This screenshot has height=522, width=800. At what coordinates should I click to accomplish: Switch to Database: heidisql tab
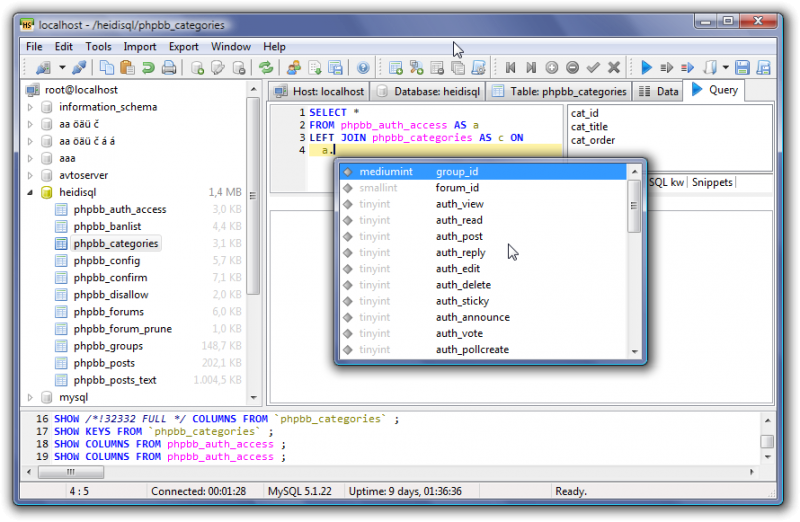click(429, 91)
